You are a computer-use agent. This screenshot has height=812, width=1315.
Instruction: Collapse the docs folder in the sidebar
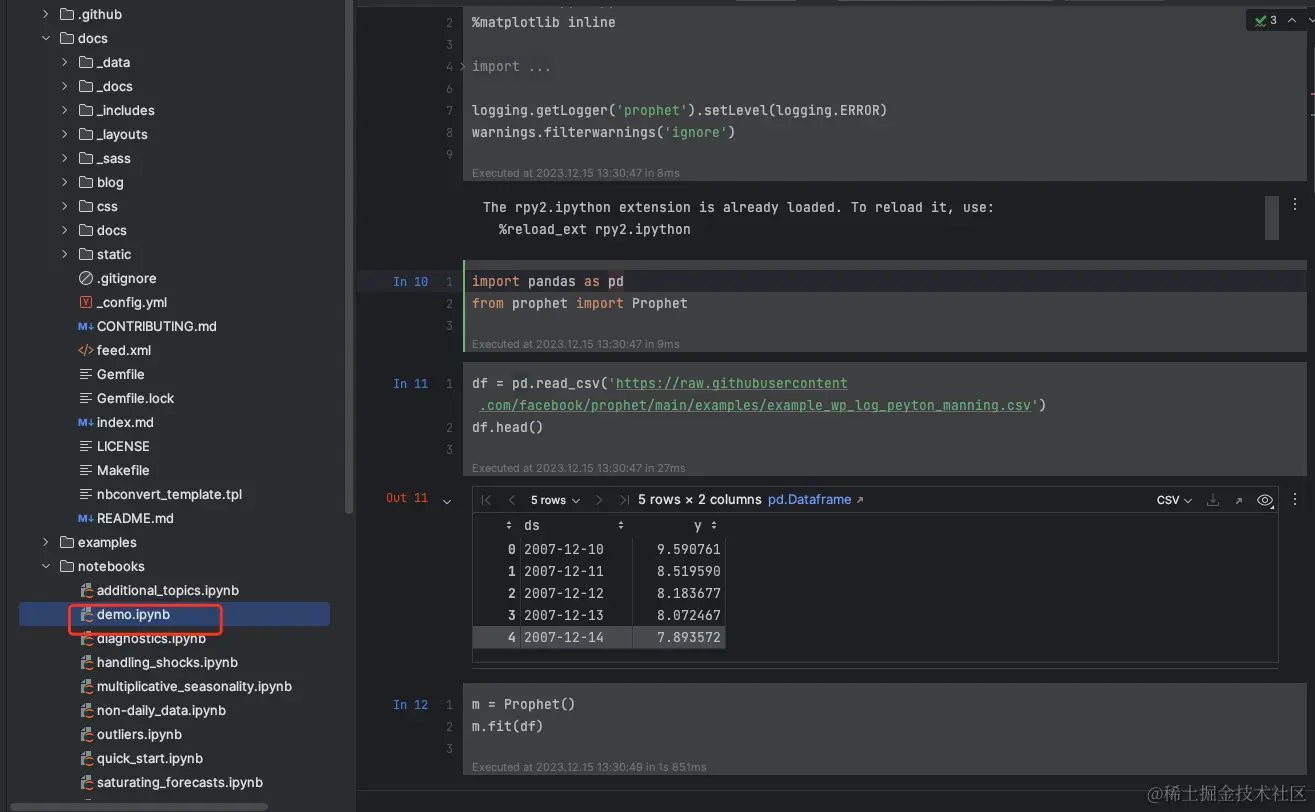[x=45, y=38]
